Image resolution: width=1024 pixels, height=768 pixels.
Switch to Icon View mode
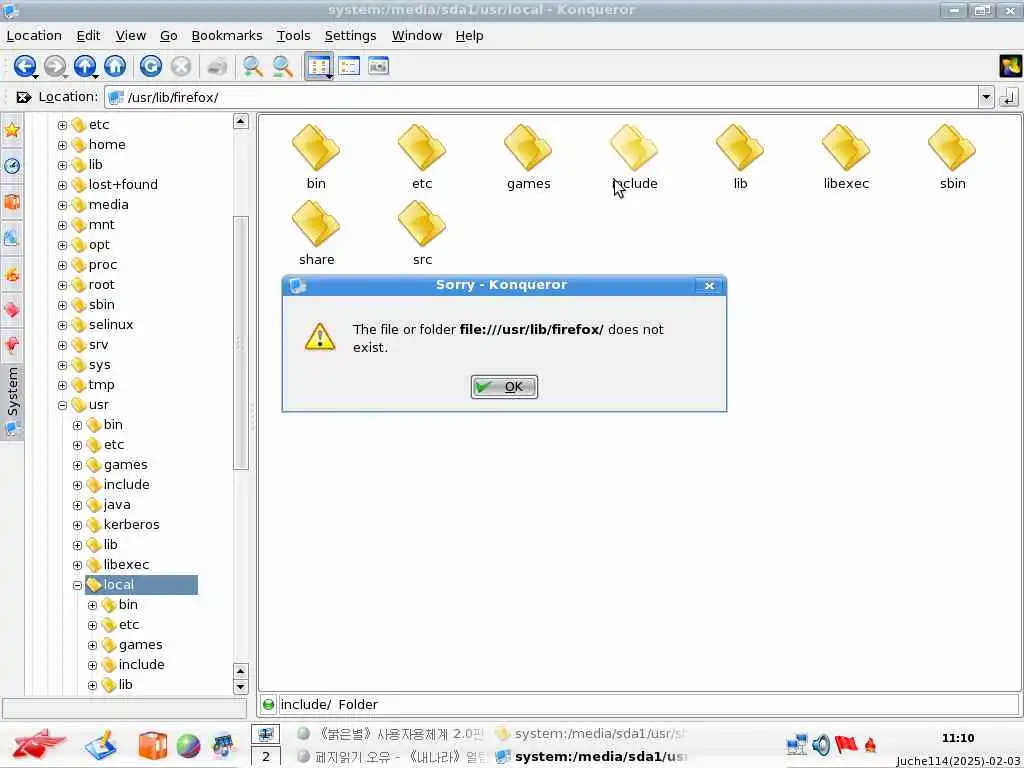pyautogui.click(x=319, y=66)
